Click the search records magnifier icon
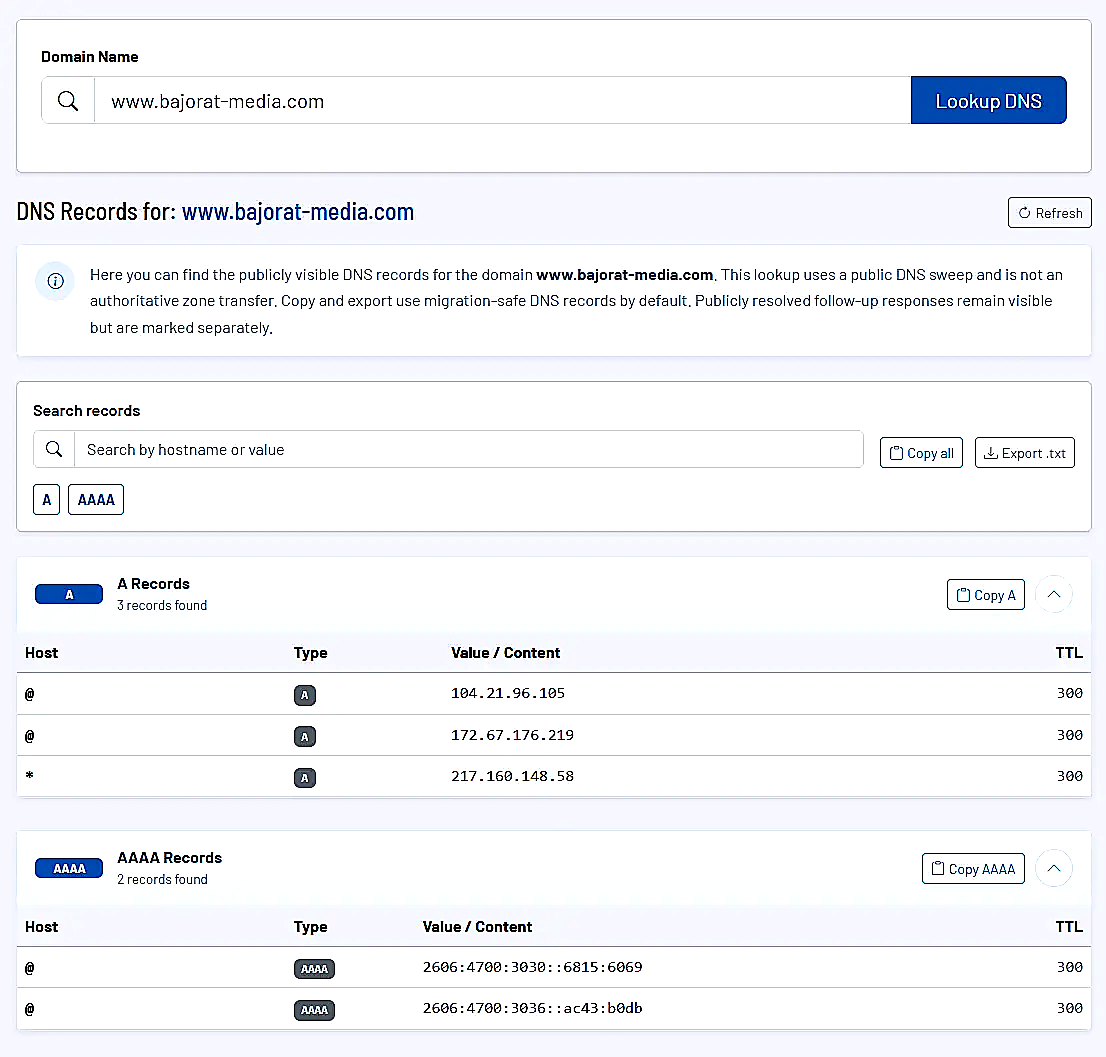The height and width of the screenshot is (1057, 1106). (x=54, y=449)
